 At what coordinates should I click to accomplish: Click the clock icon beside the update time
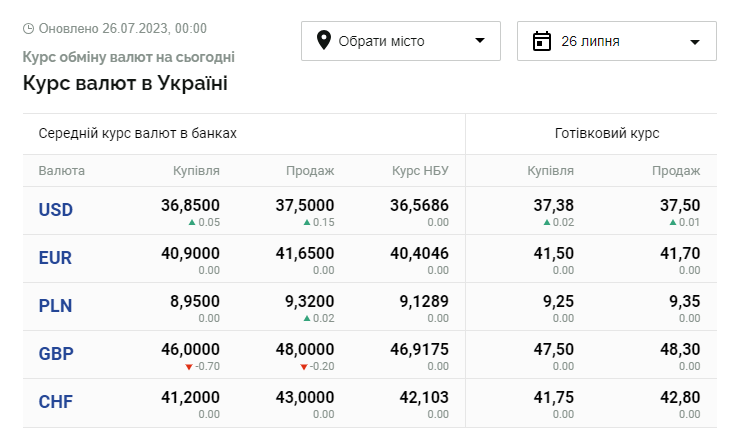[28, 28]
